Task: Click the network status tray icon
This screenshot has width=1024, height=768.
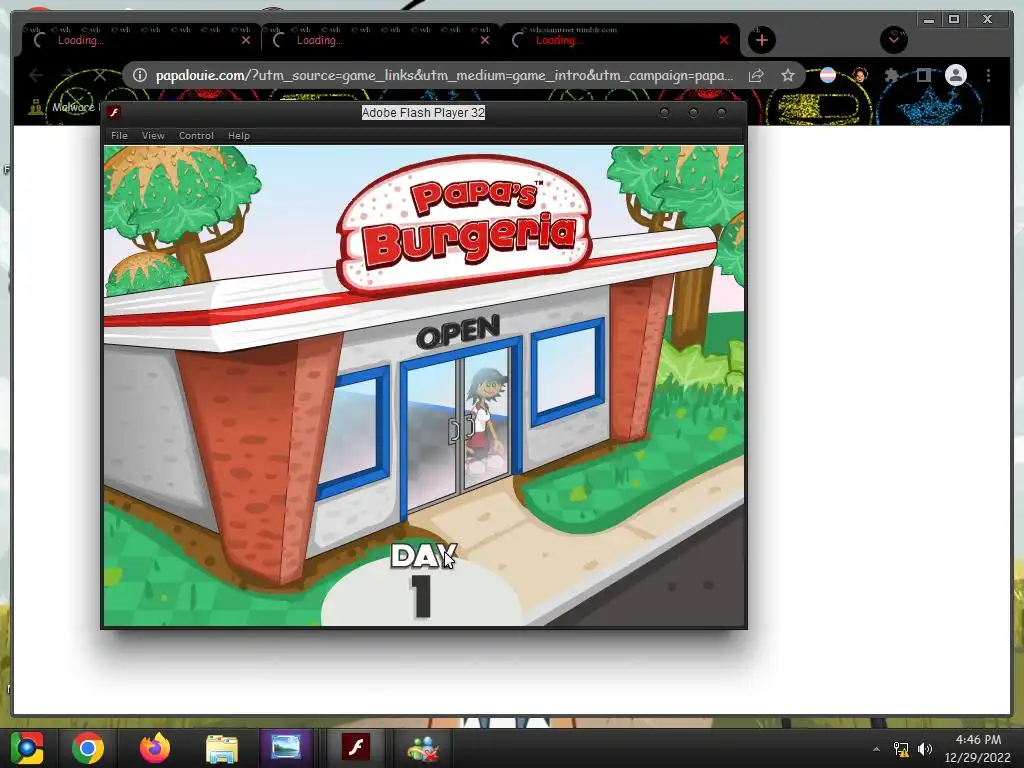Action: pyautogui.click(x=901, y=749)
